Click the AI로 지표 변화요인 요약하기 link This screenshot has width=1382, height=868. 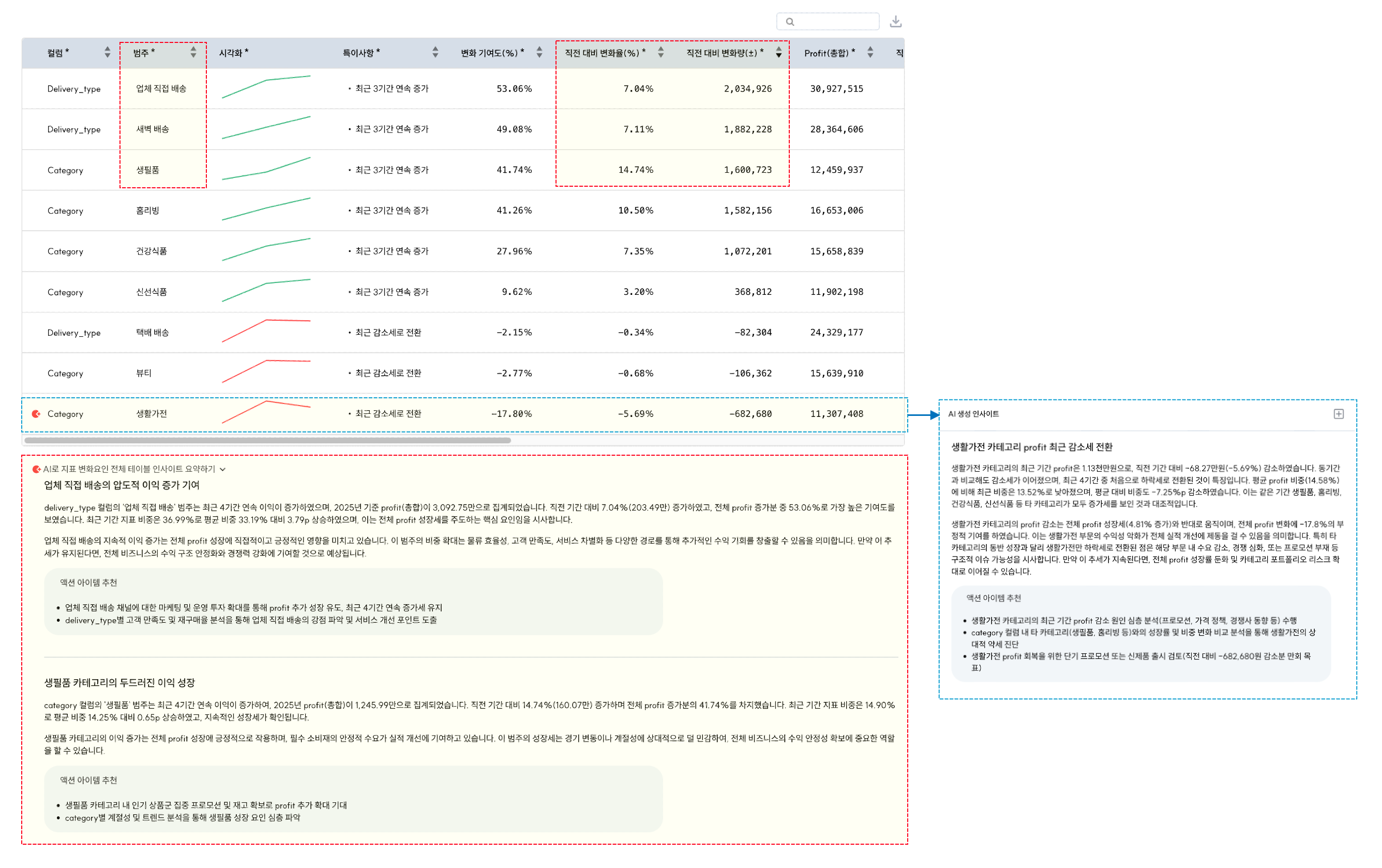pos(129,469)
